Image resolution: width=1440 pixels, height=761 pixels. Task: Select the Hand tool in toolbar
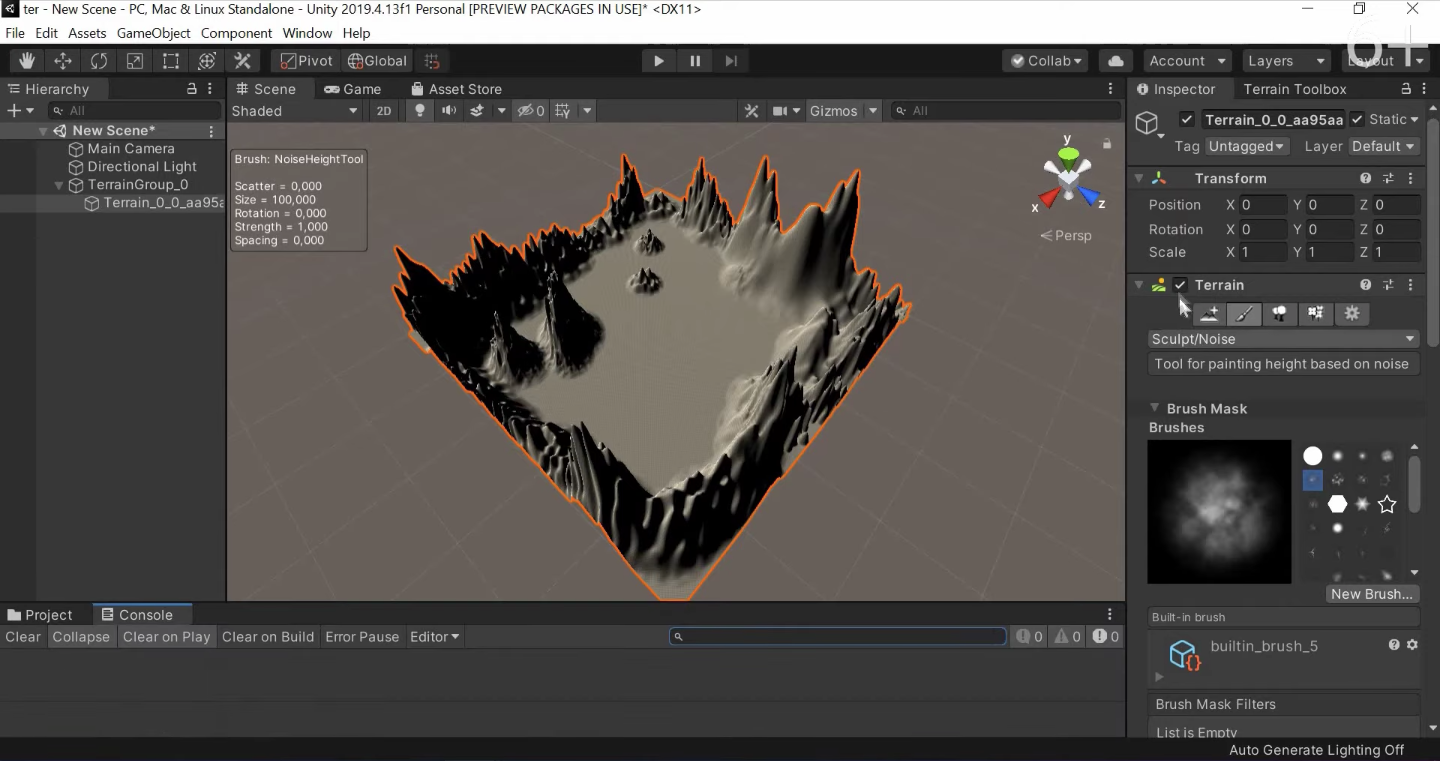click(26, 61)
